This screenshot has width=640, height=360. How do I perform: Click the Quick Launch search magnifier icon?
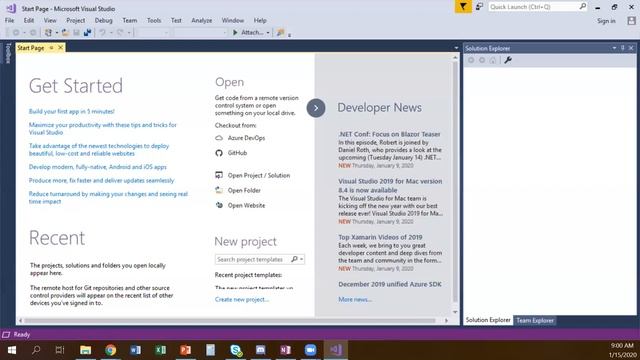pos(582,7)
